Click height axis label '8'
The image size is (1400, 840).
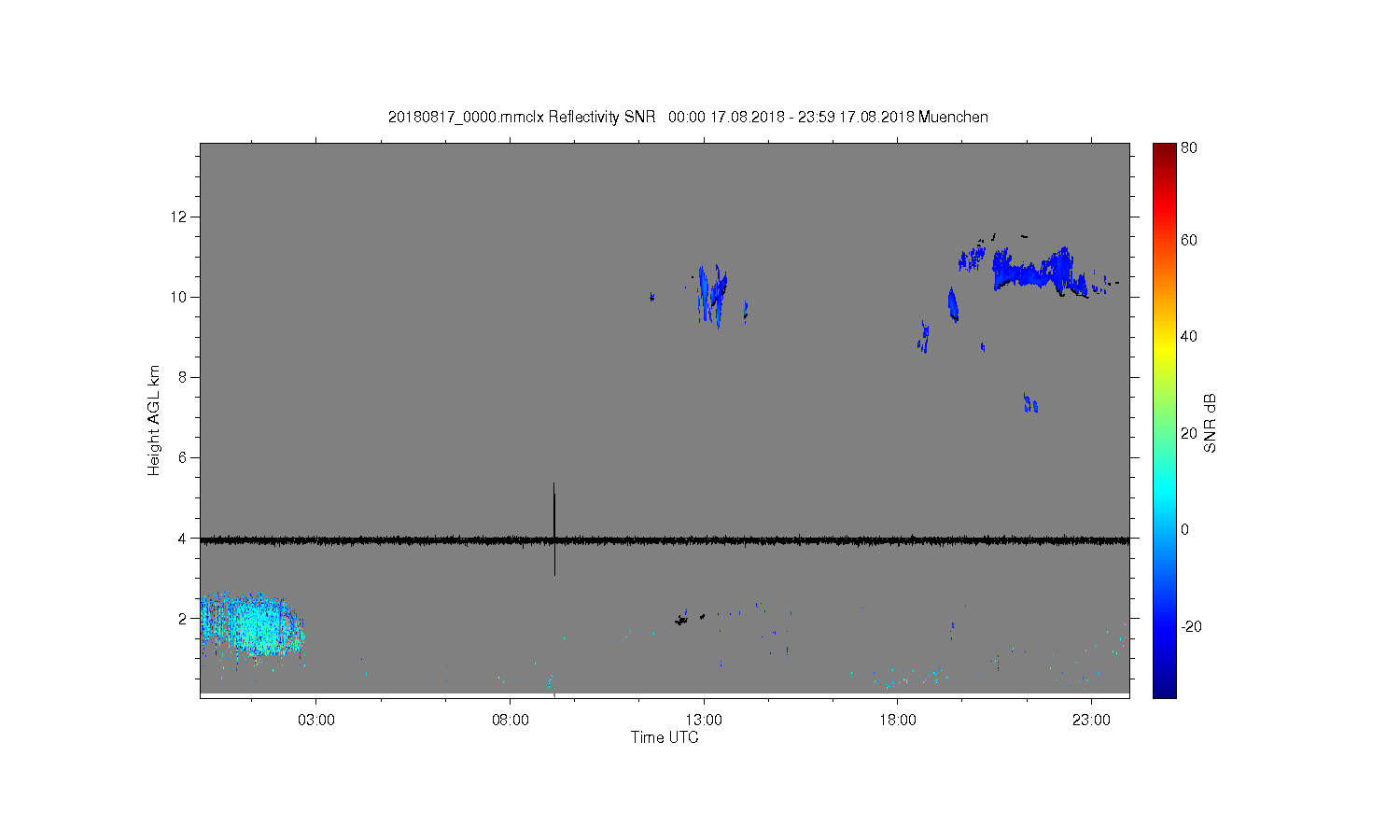click(x=183, y=377)
